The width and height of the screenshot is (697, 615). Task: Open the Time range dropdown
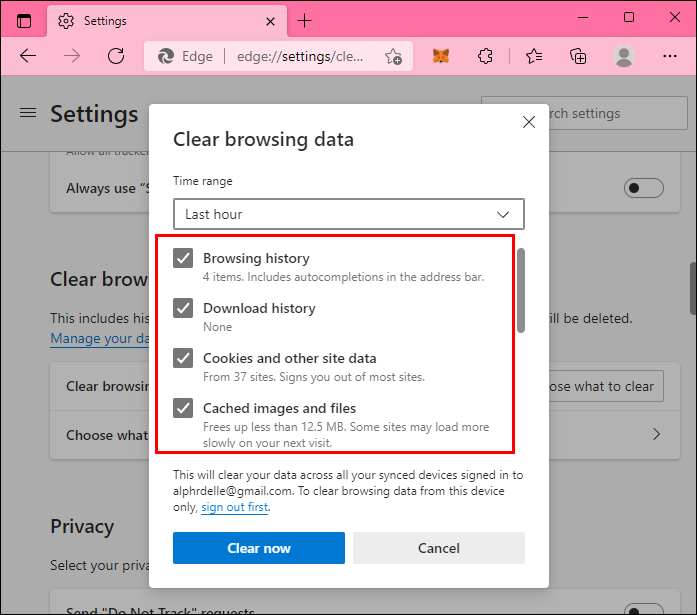(348, 214)
